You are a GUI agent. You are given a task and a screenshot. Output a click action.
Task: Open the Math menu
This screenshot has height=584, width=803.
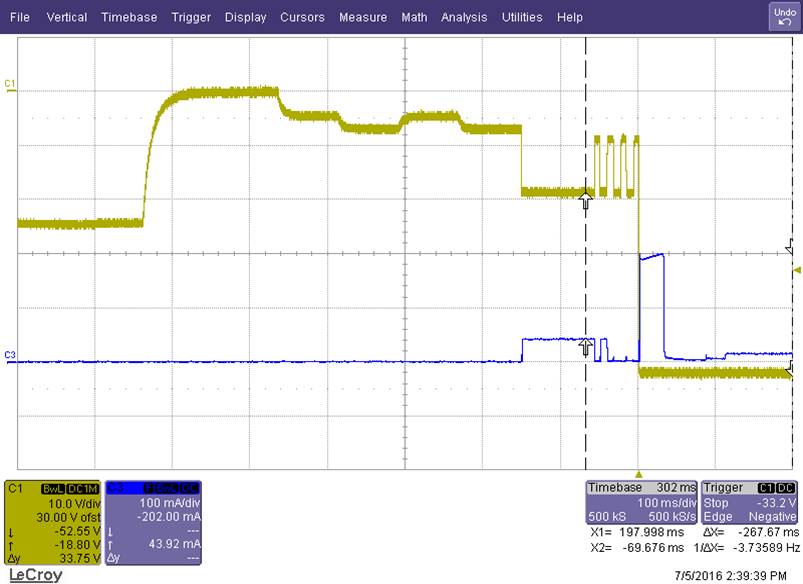point(414,17)
